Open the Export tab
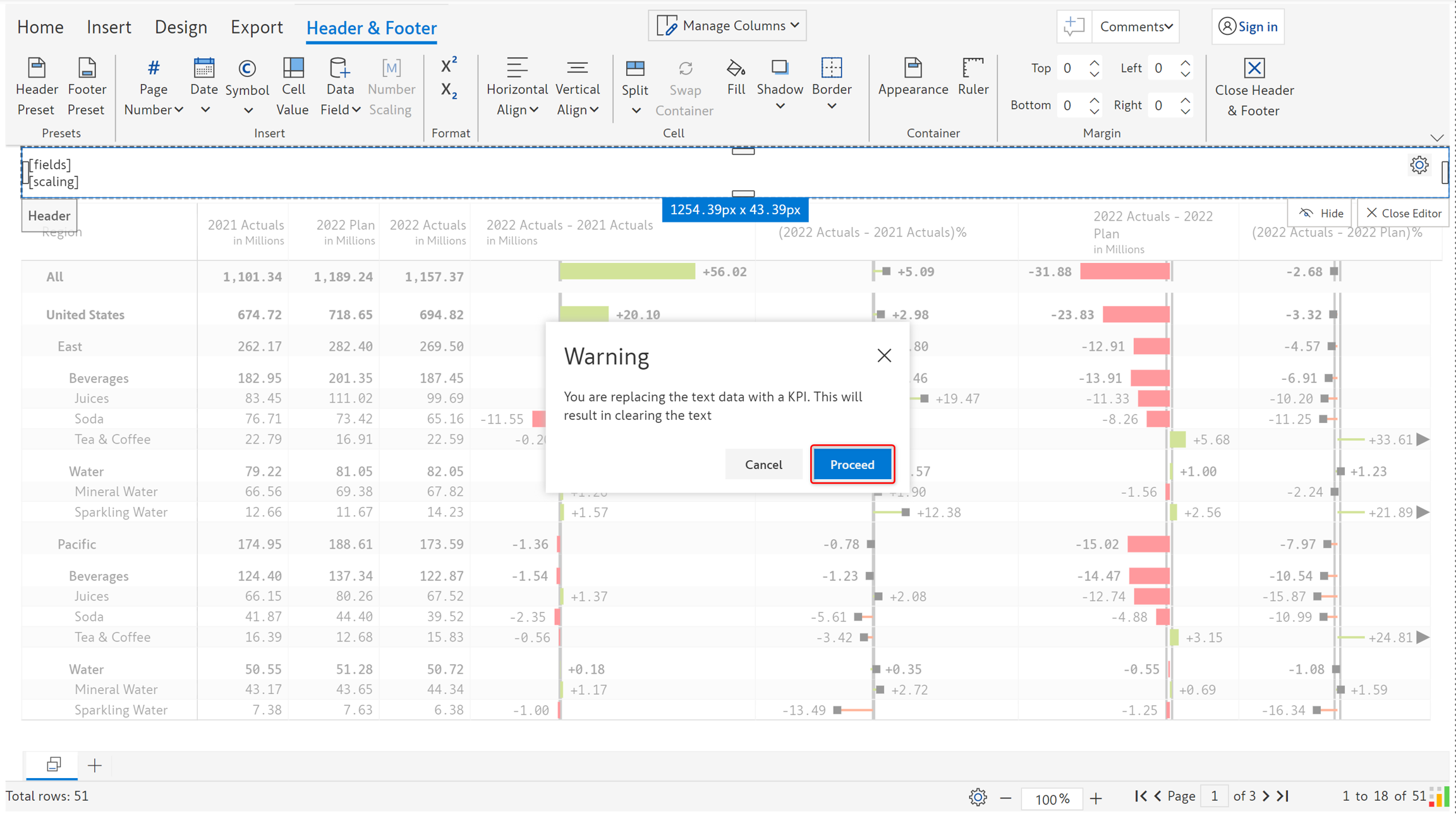 click(257, 27)
